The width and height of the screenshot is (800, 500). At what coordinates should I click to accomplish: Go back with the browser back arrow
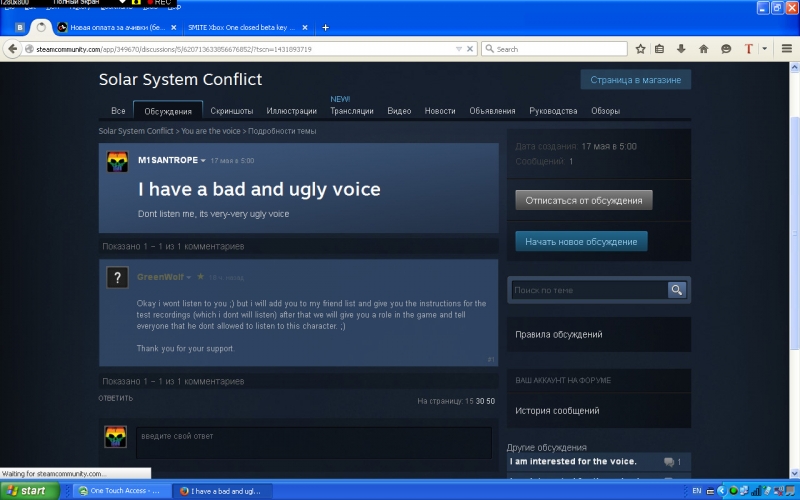pos(13,49)
